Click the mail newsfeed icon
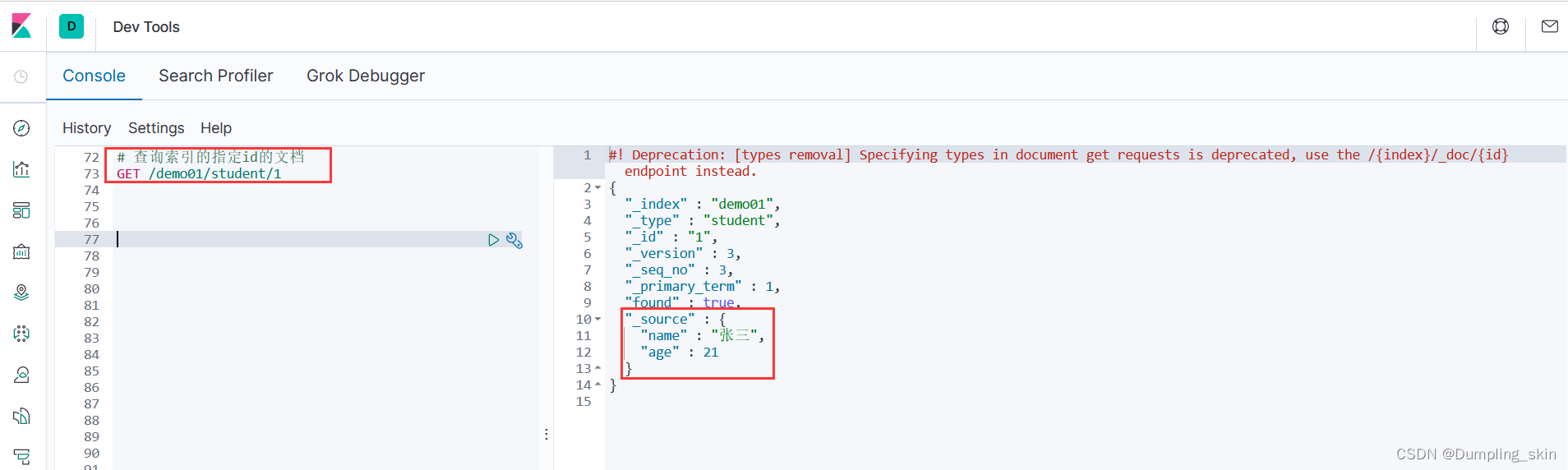 click(x=1550, y=26)
